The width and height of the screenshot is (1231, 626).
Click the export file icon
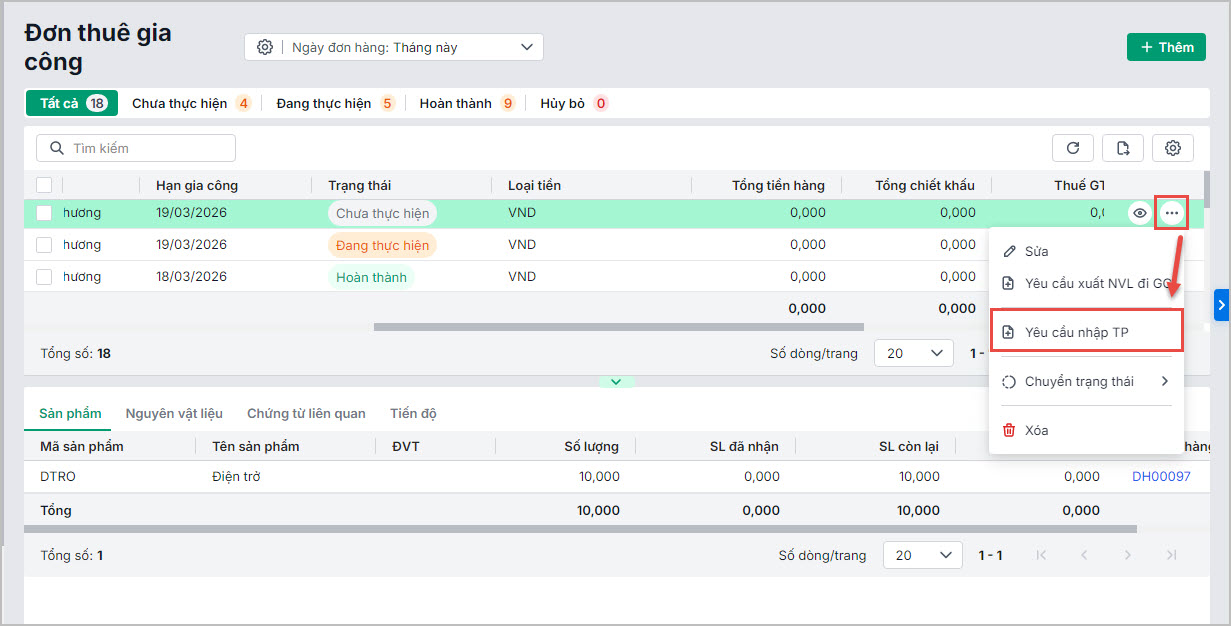(1122, 148)
